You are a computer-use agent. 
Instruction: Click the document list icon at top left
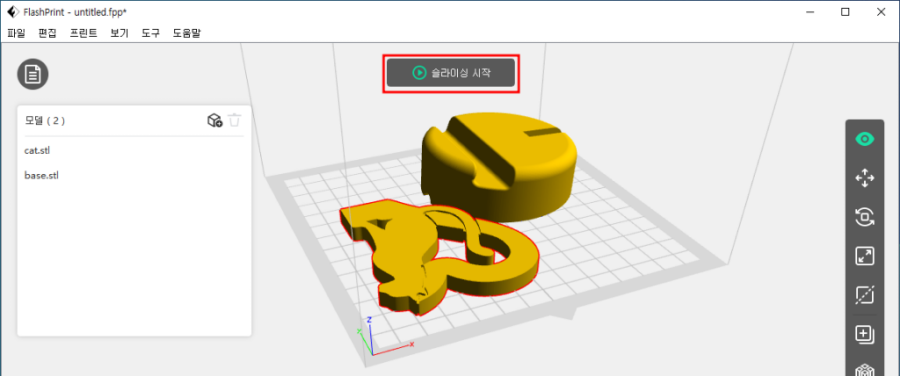(x=33, y=74)
